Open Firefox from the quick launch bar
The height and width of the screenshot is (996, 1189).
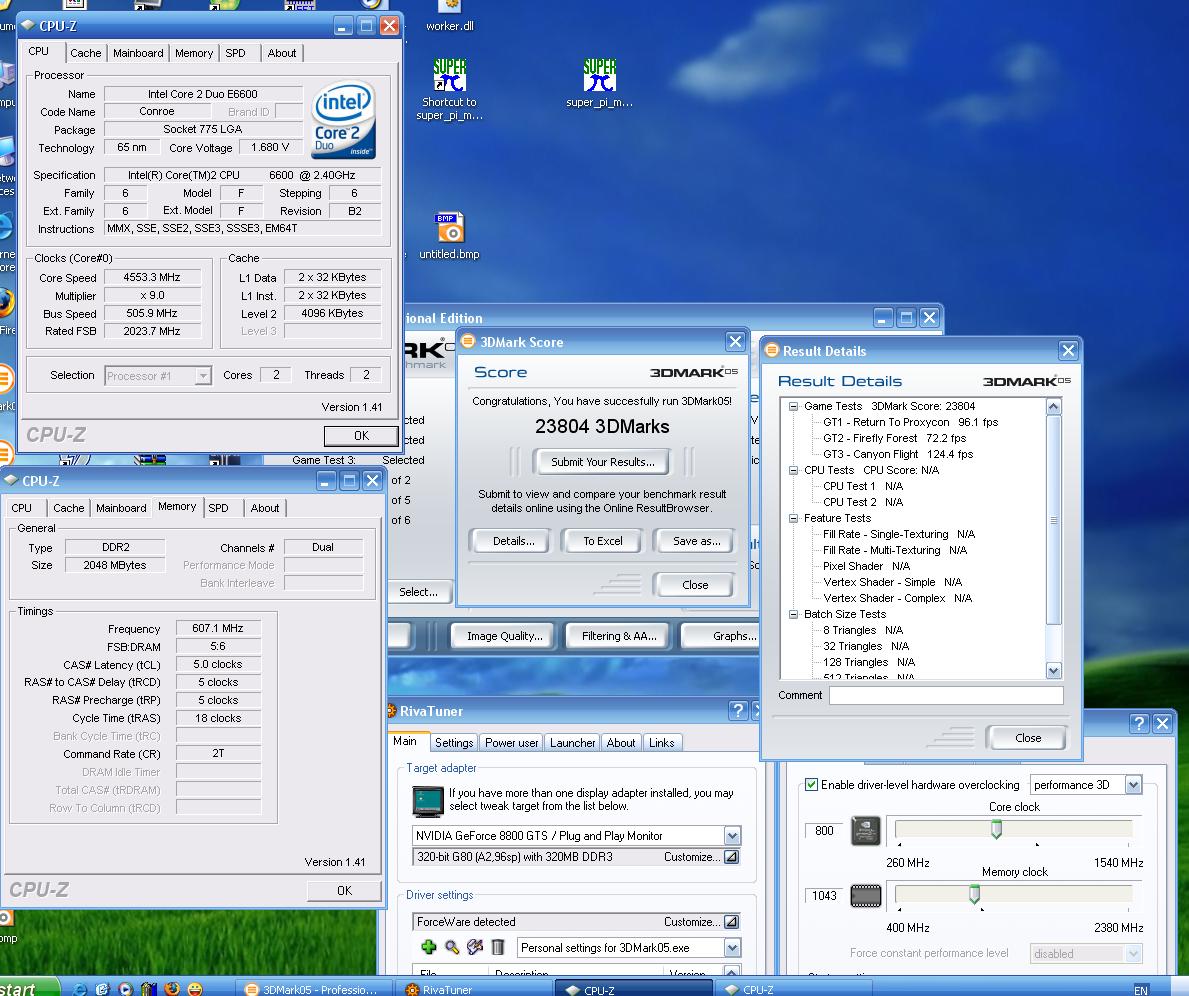click(172, 989)
